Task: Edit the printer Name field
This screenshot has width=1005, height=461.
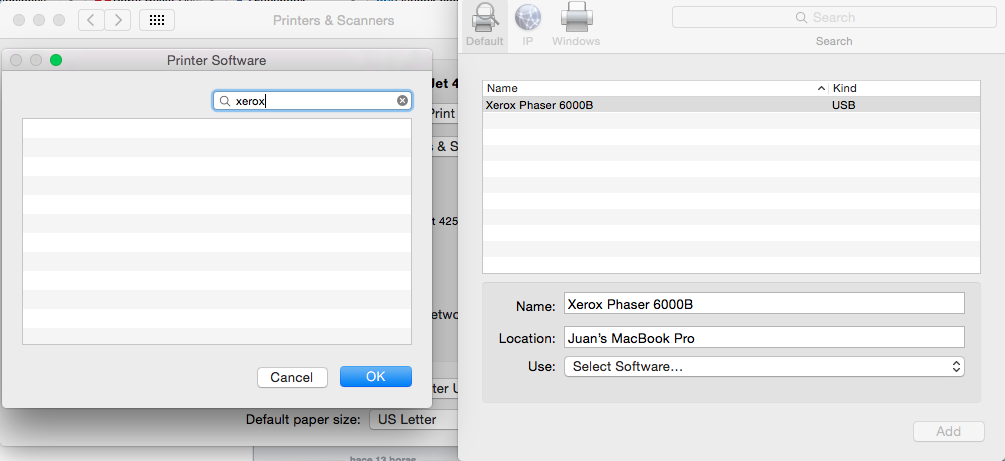Action: coord(764,304)
